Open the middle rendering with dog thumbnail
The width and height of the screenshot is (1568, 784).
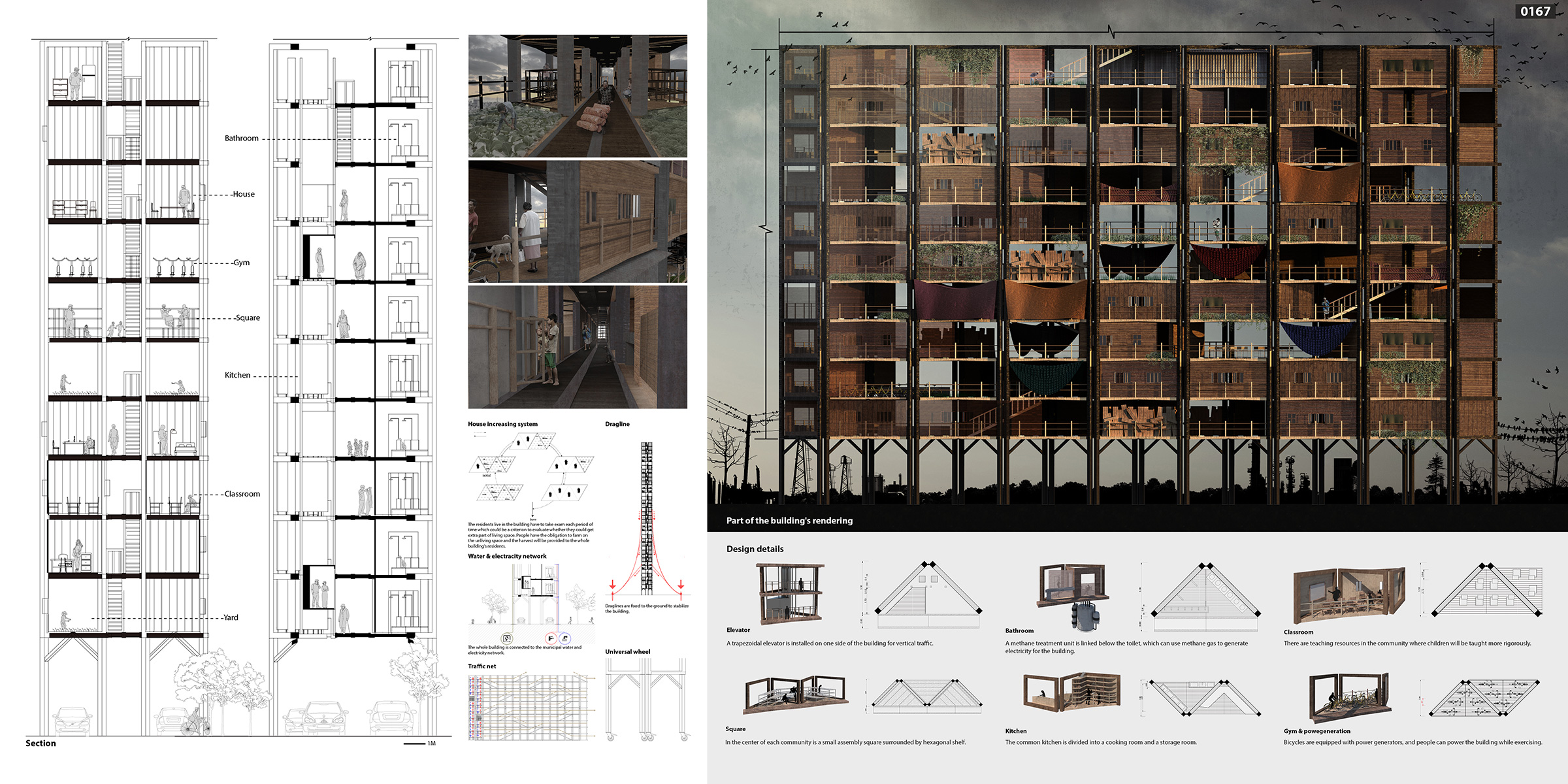(578, 221)
